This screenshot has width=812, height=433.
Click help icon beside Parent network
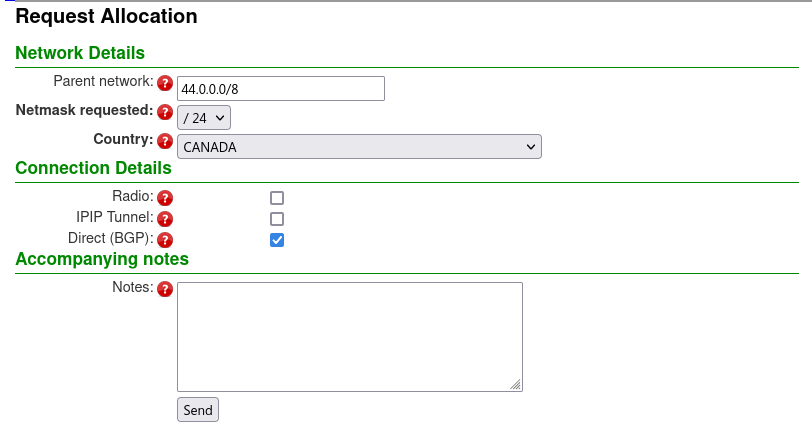point(165,83)
